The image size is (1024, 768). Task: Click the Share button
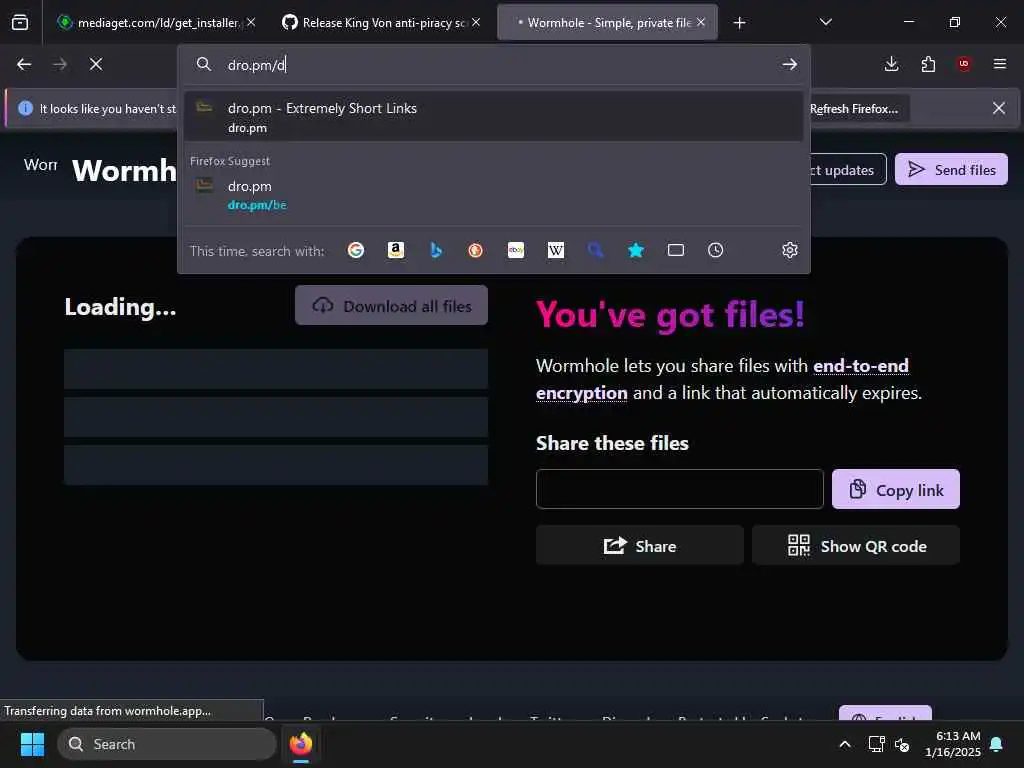coord(639,545)
